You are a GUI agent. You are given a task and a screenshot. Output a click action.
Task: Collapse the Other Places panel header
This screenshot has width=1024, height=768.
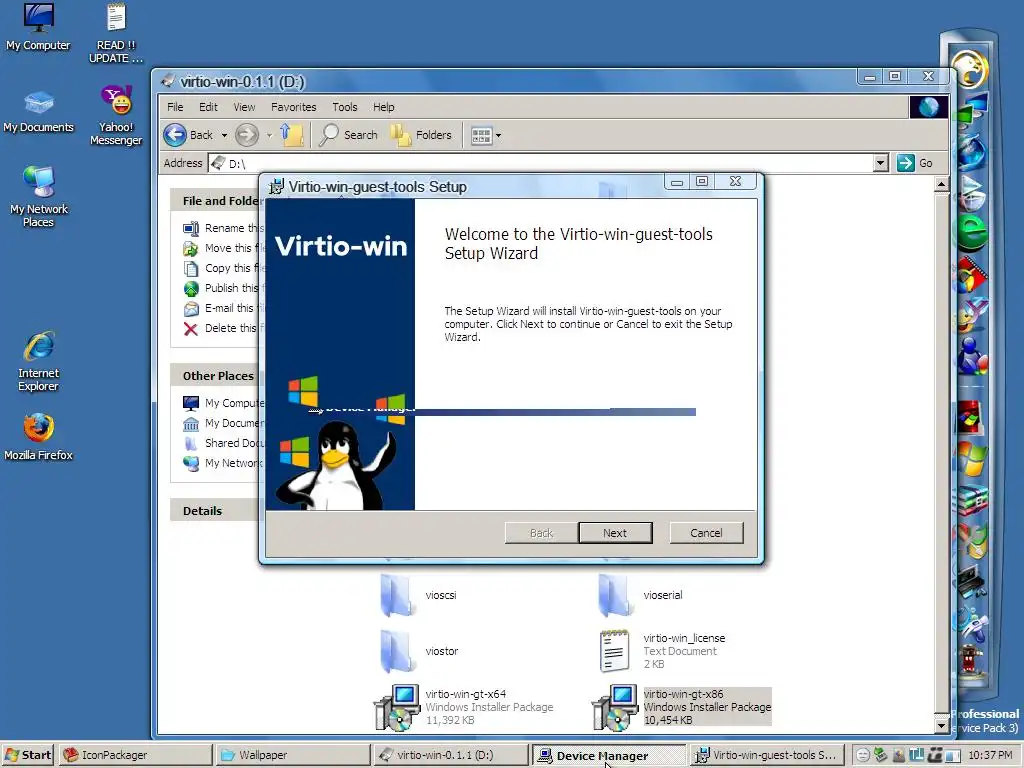pos(216,376)
